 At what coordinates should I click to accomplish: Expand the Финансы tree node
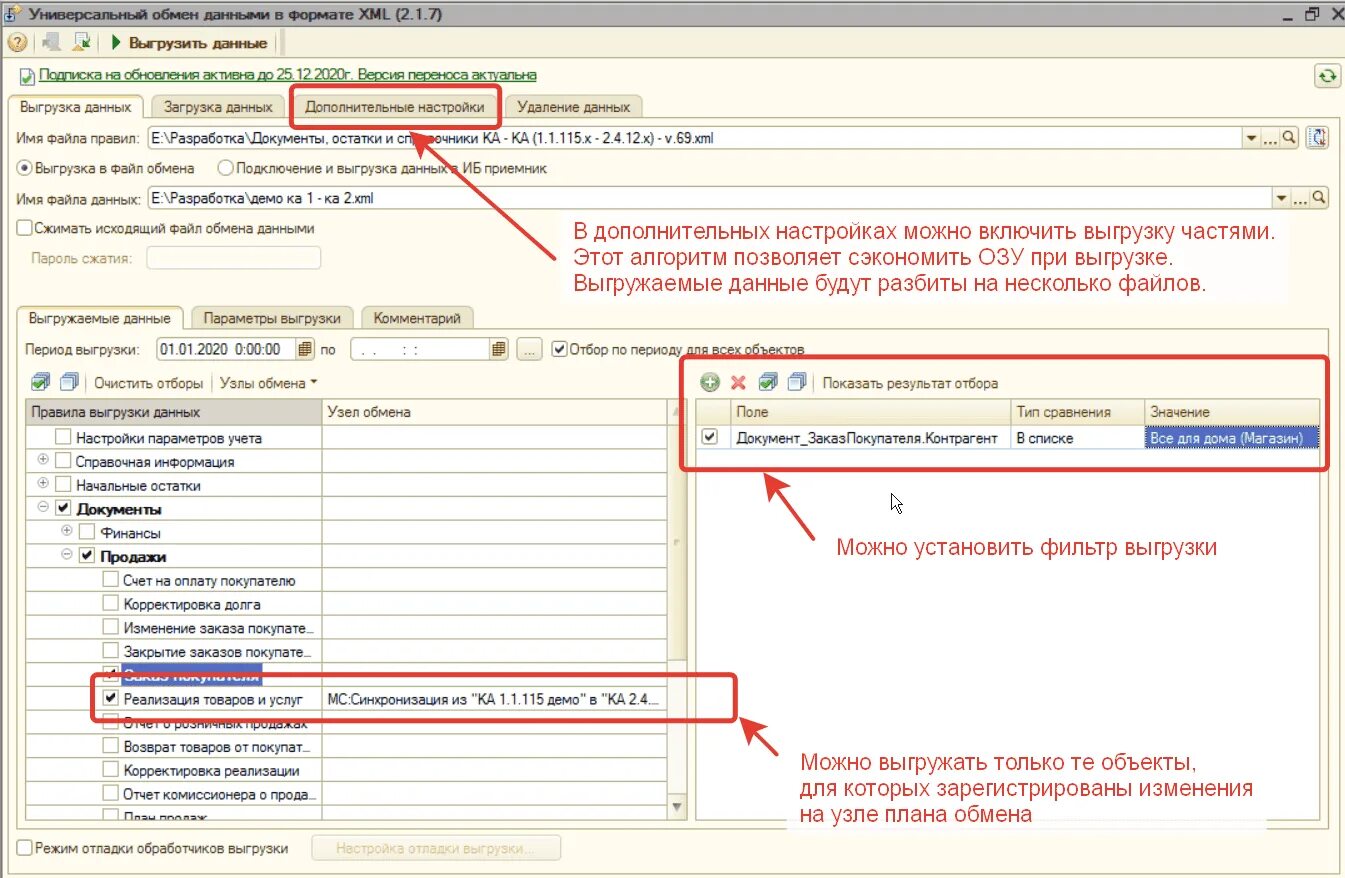click(67, 531)
